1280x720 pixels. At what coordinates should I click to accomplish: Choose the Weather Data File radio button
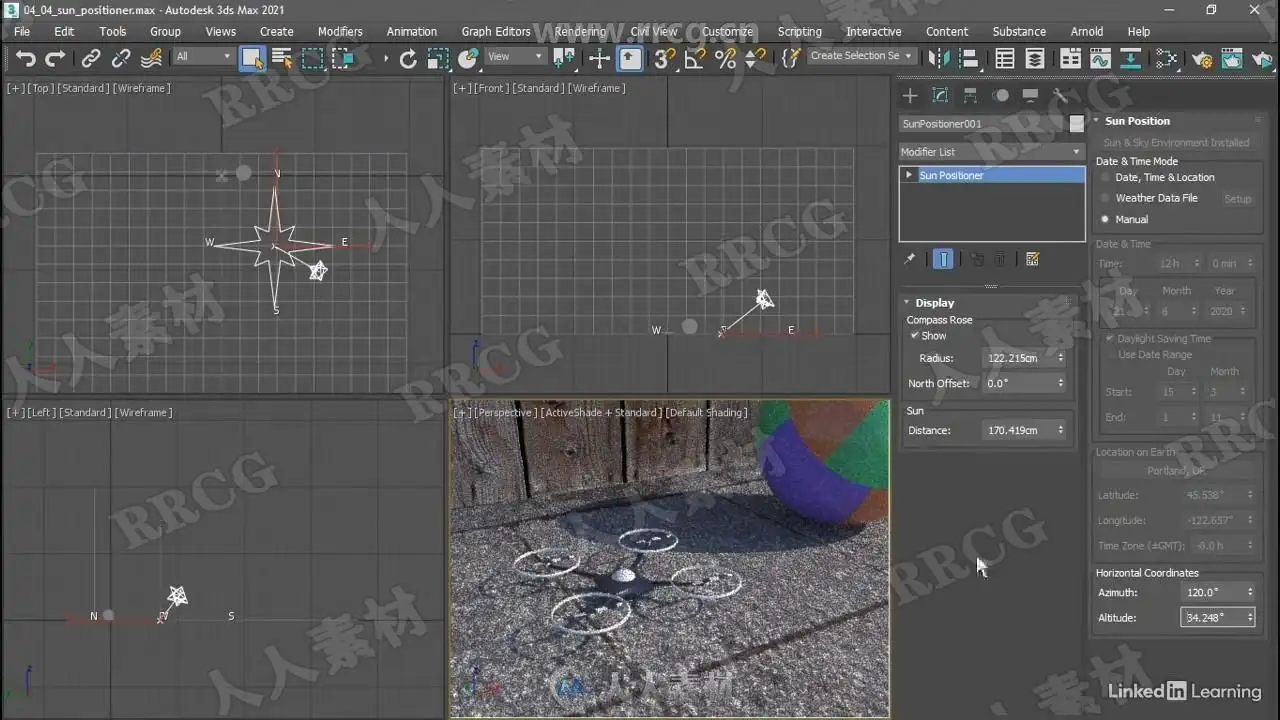(1105, 199)
